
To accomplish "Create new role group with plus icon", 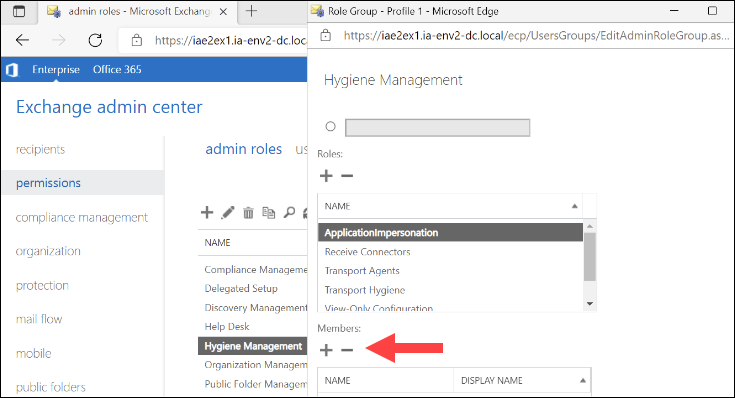I will 207,212.
